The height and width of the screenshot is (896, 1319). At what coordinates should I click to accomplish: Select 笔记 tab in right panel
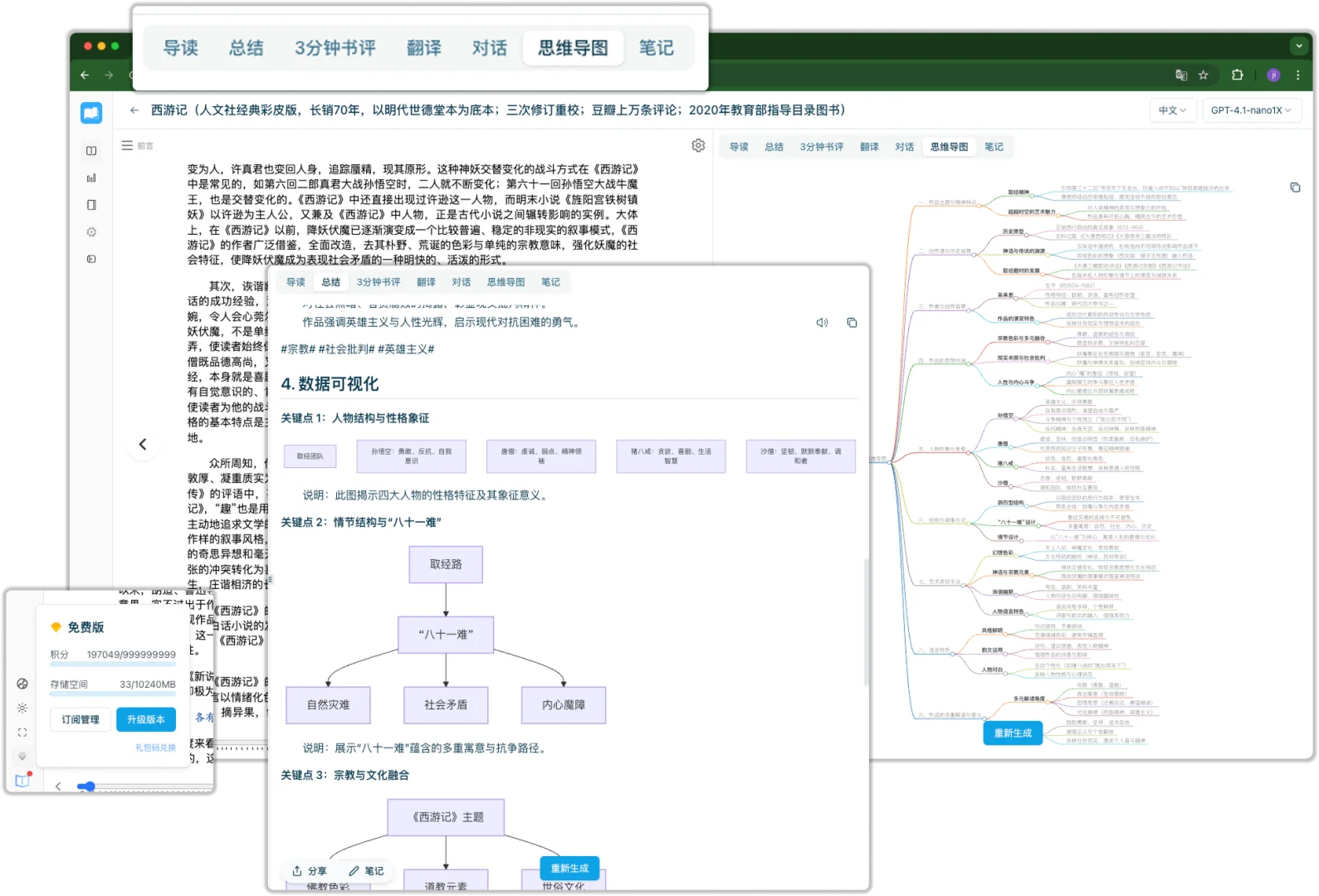coord(994,147)
